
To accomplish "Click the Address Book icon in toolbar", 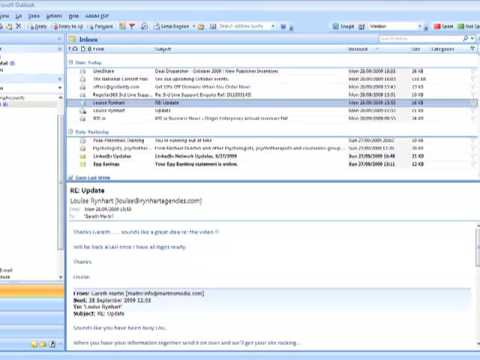I will pyautogui.click(x=213, y=26).
